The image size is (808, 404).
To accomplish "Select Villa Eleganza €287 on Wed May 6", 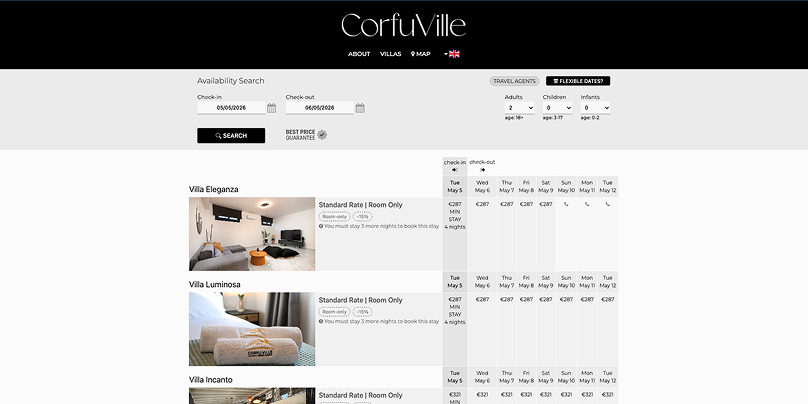I will point(482,204).
